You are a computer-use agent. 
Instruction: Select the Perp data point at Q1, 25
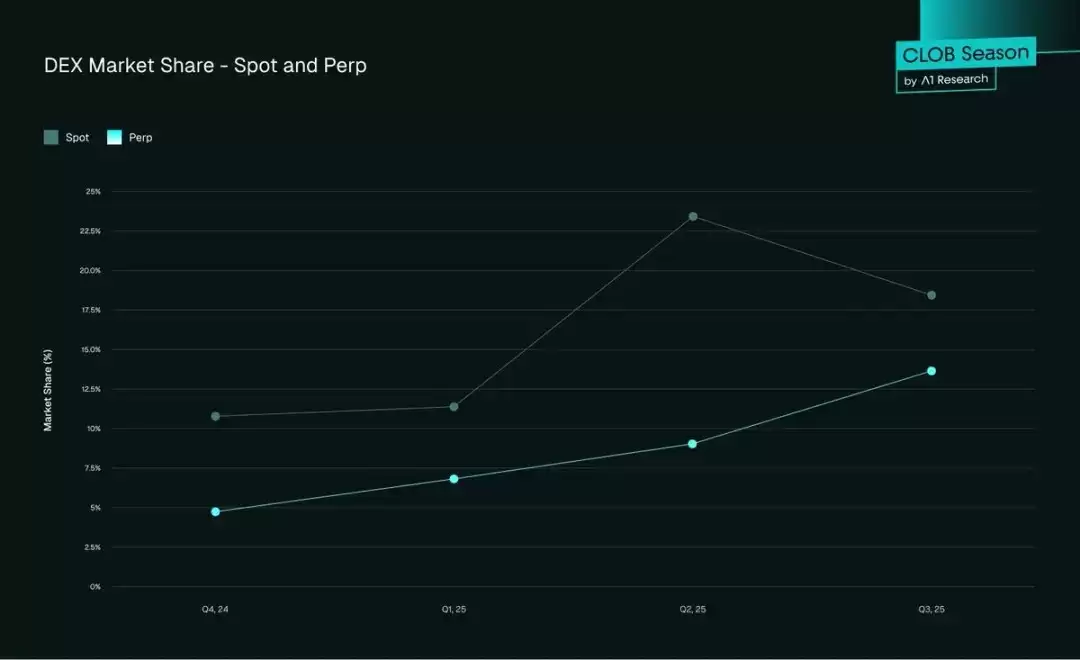pos(454,478)
